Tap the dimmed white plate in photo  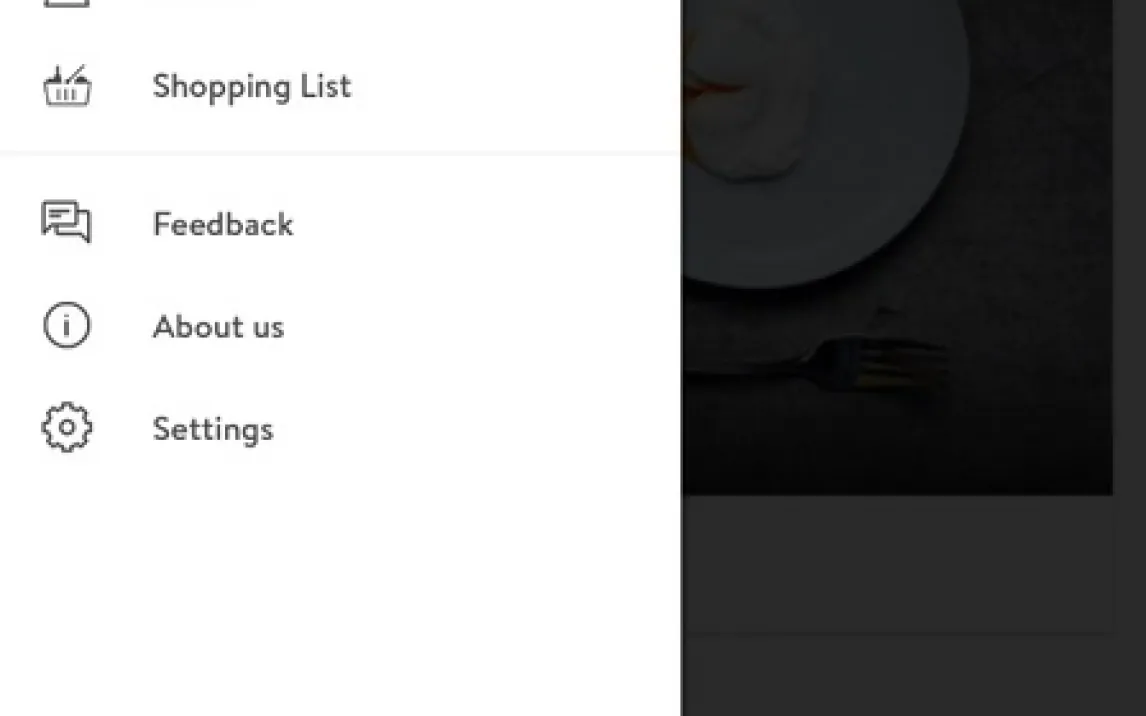tap(850, 220)
